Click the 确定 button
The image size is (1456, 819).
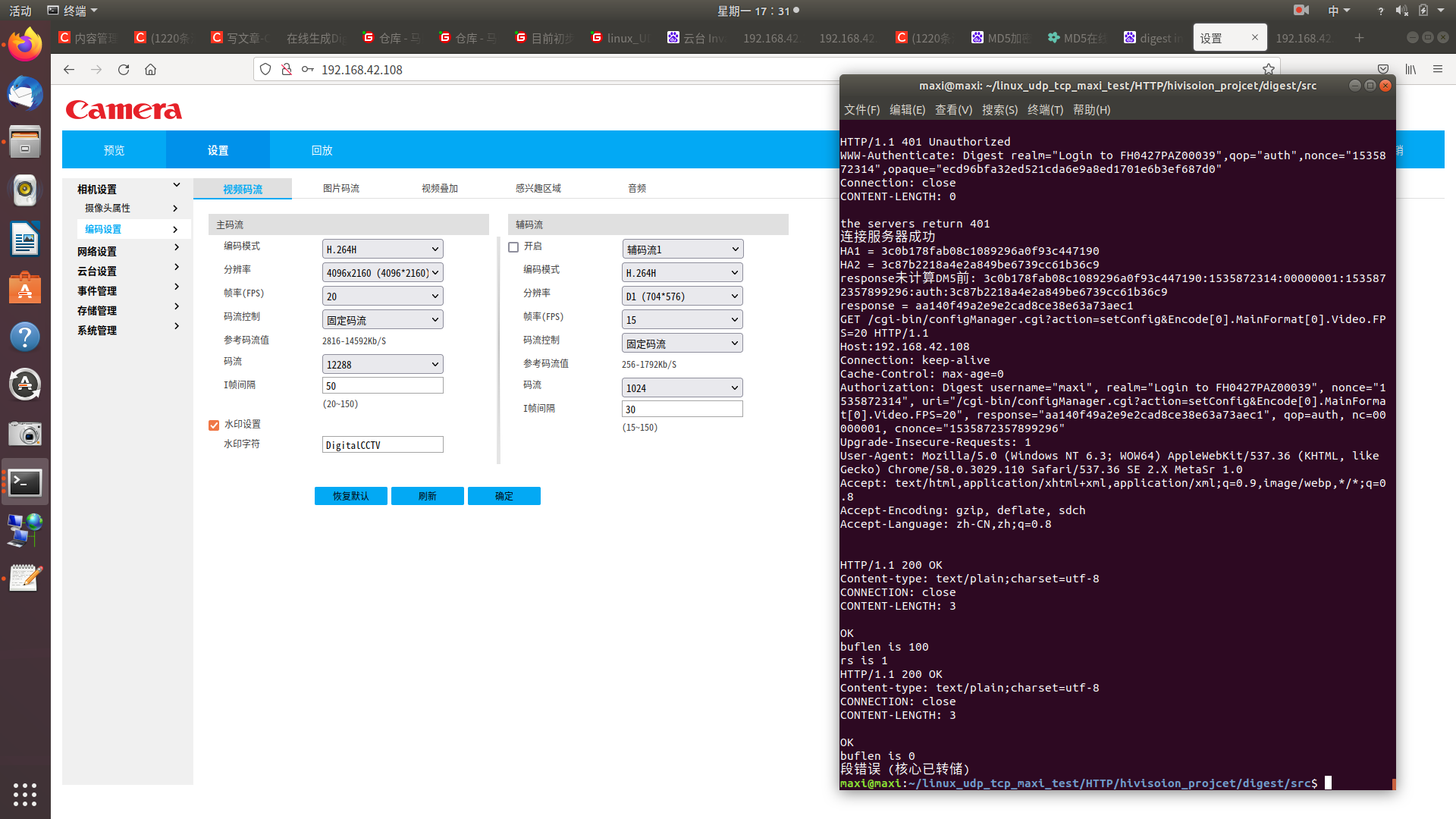point(504,496)
